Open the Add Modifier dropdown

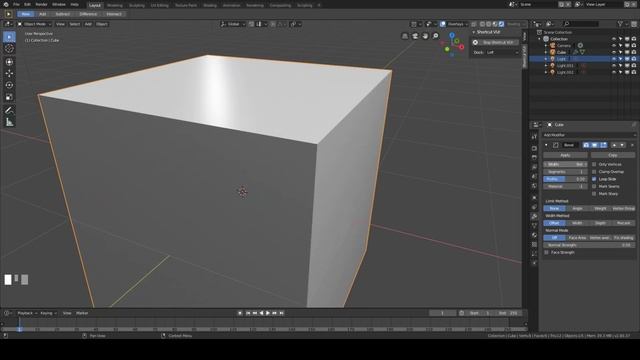click(589, 135)
